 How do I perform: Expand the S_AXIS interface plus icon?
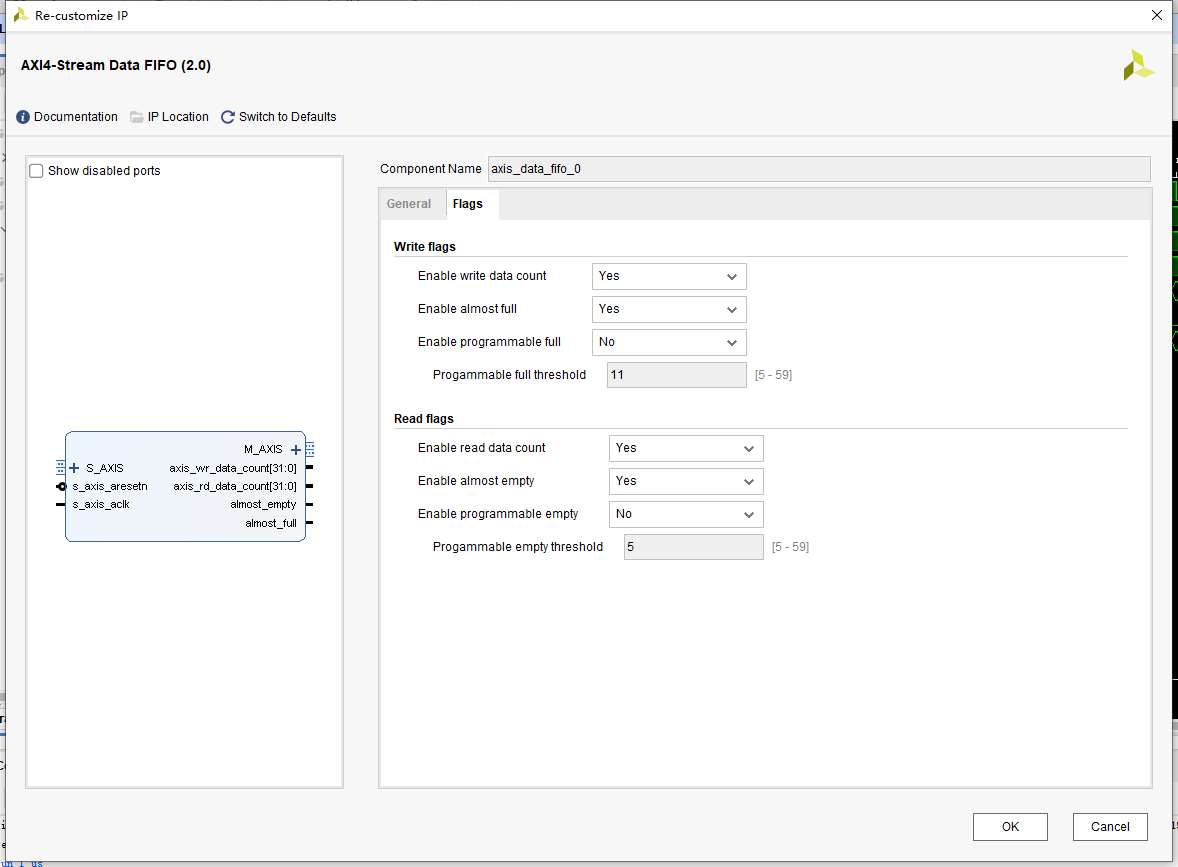click(74, 468)
